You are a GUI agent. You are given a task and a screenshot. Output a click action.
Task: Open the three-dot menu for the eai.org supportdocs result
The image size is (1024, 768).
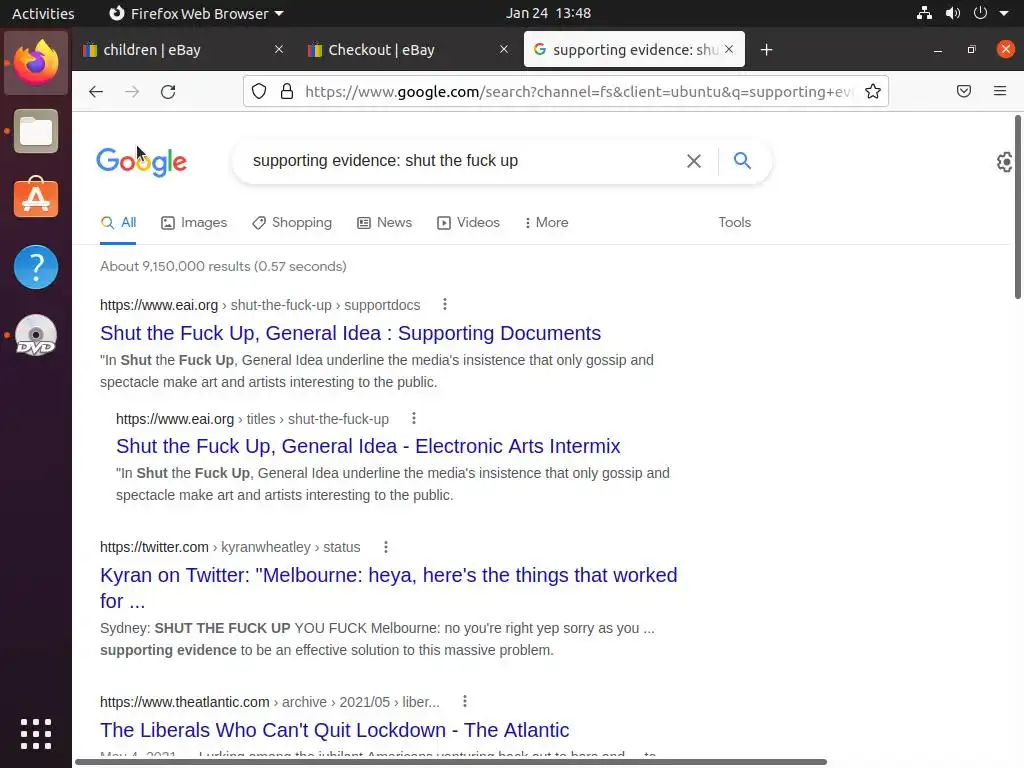pyautogui.click(x=445, y=304)
